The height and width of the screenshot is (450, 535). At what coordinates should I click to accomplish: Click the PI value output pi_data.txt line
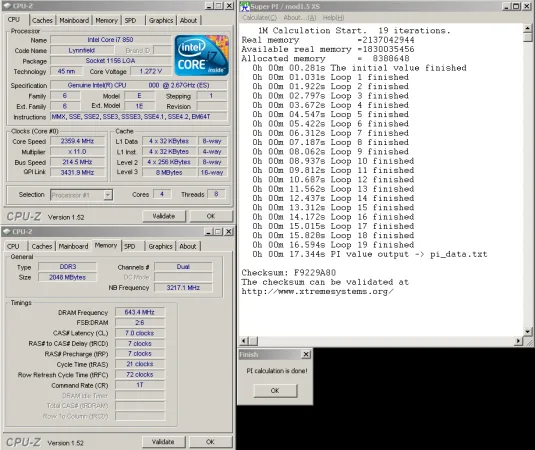click(370, 254)
